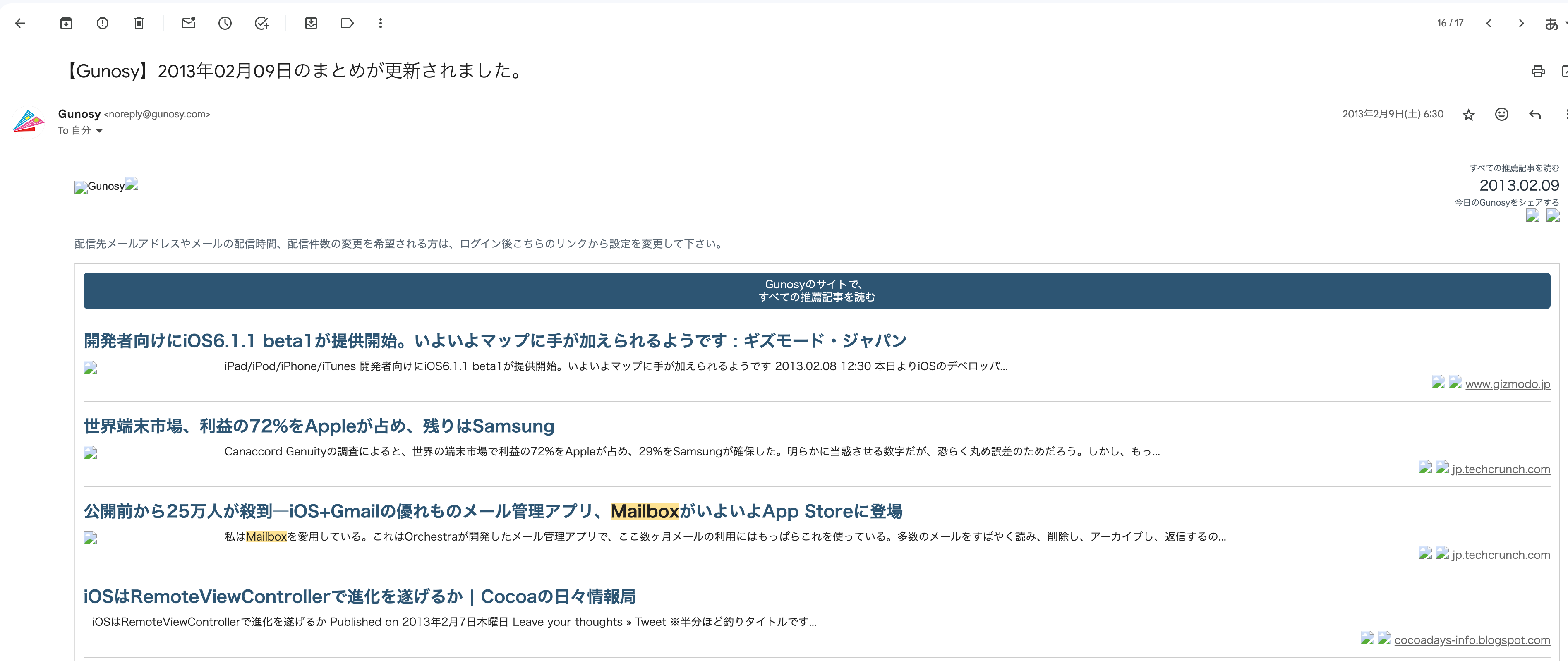Expand recipient details next to 自分
Viewport: 1568px width, 661px height.
point(99,131)
